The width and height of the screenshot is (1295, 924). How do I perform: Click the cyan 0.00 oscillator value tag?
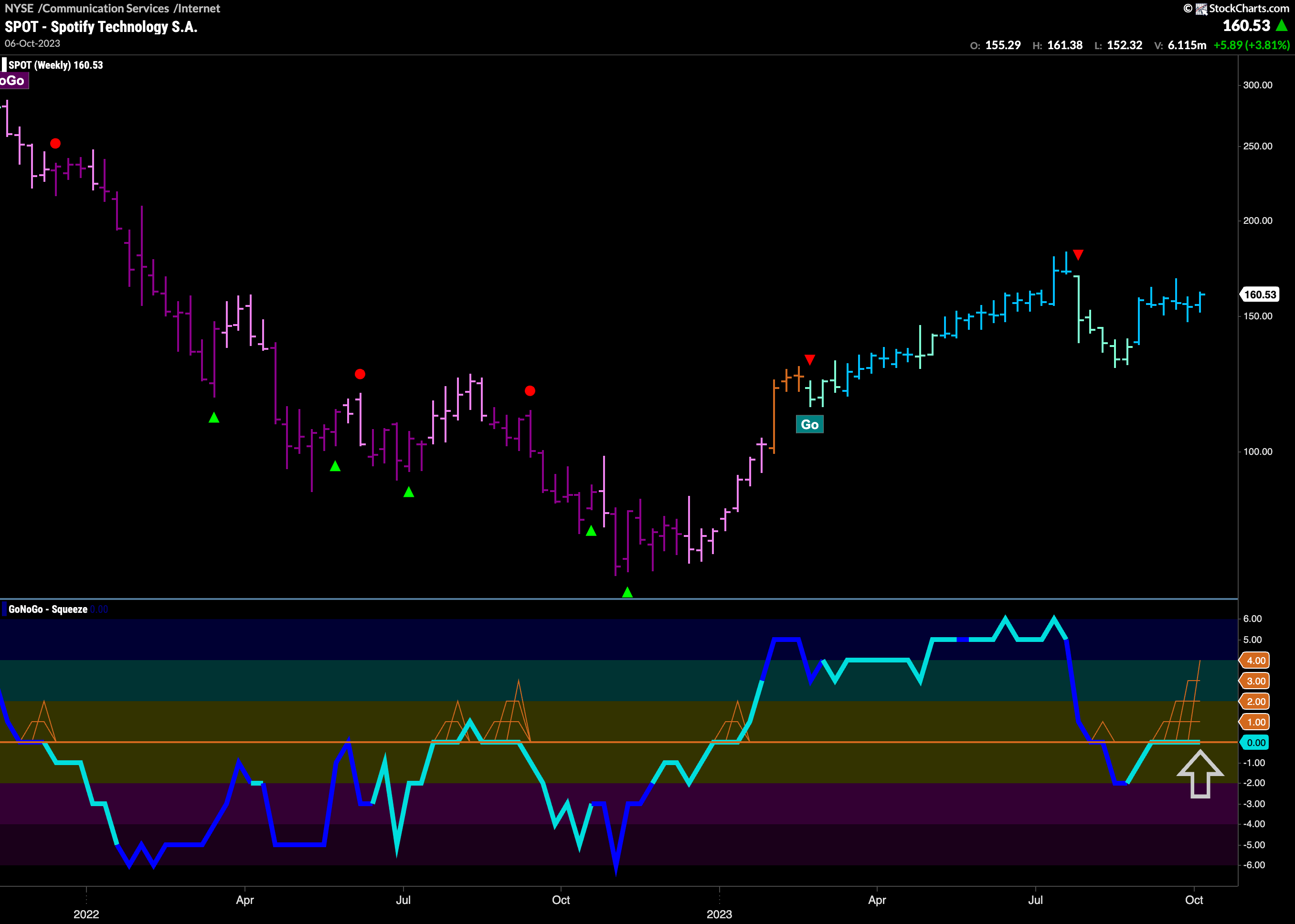pyautogui.click(x=1255, y=743)
